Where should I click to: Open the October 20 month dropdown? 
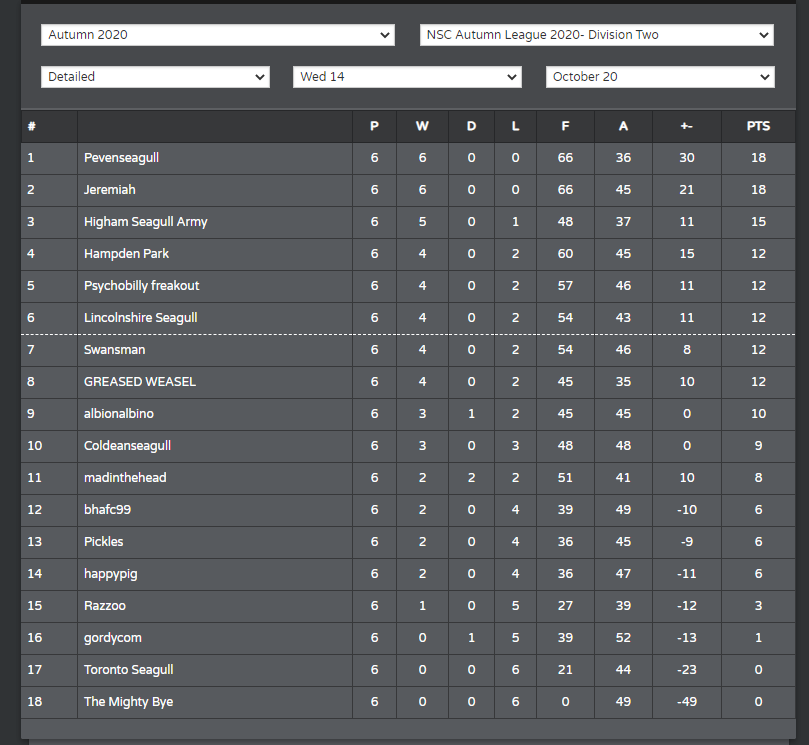(660, 77)
